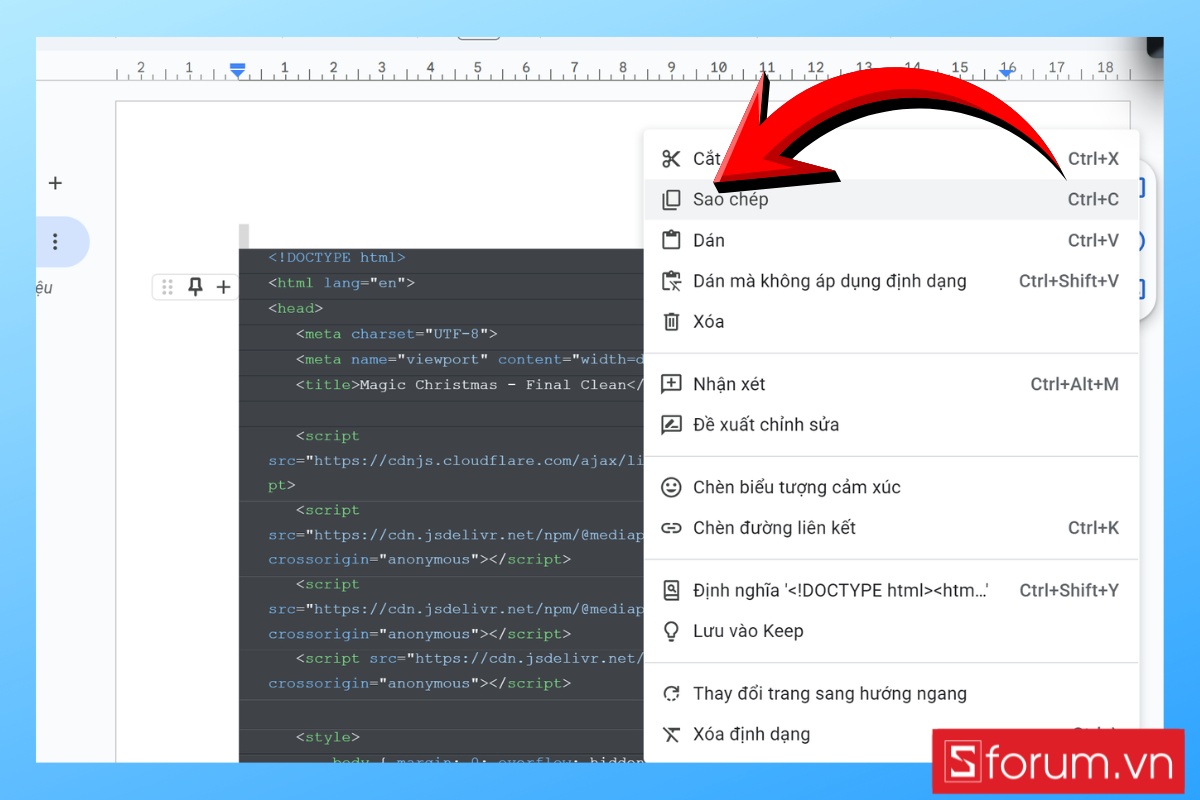Click the trash icon beside Xóa
1200x800 pixels.
(671, 321)
